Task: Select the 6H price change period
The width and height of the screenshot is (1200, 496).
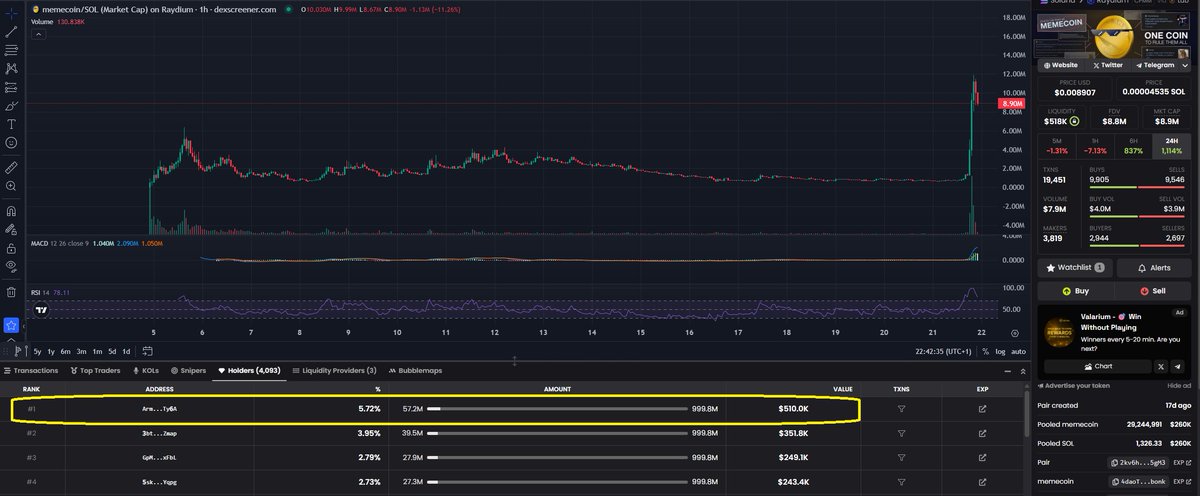Action: coord(1135,146)
